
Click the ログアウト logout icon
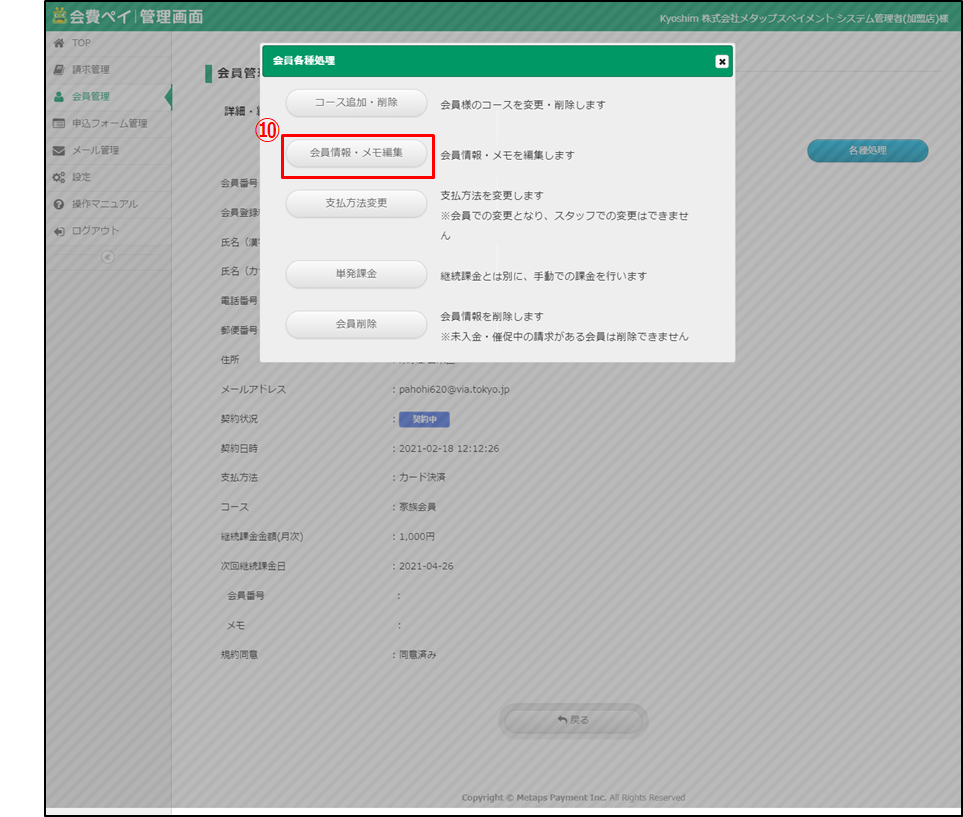pyautogui.click(x=59, y=231)
